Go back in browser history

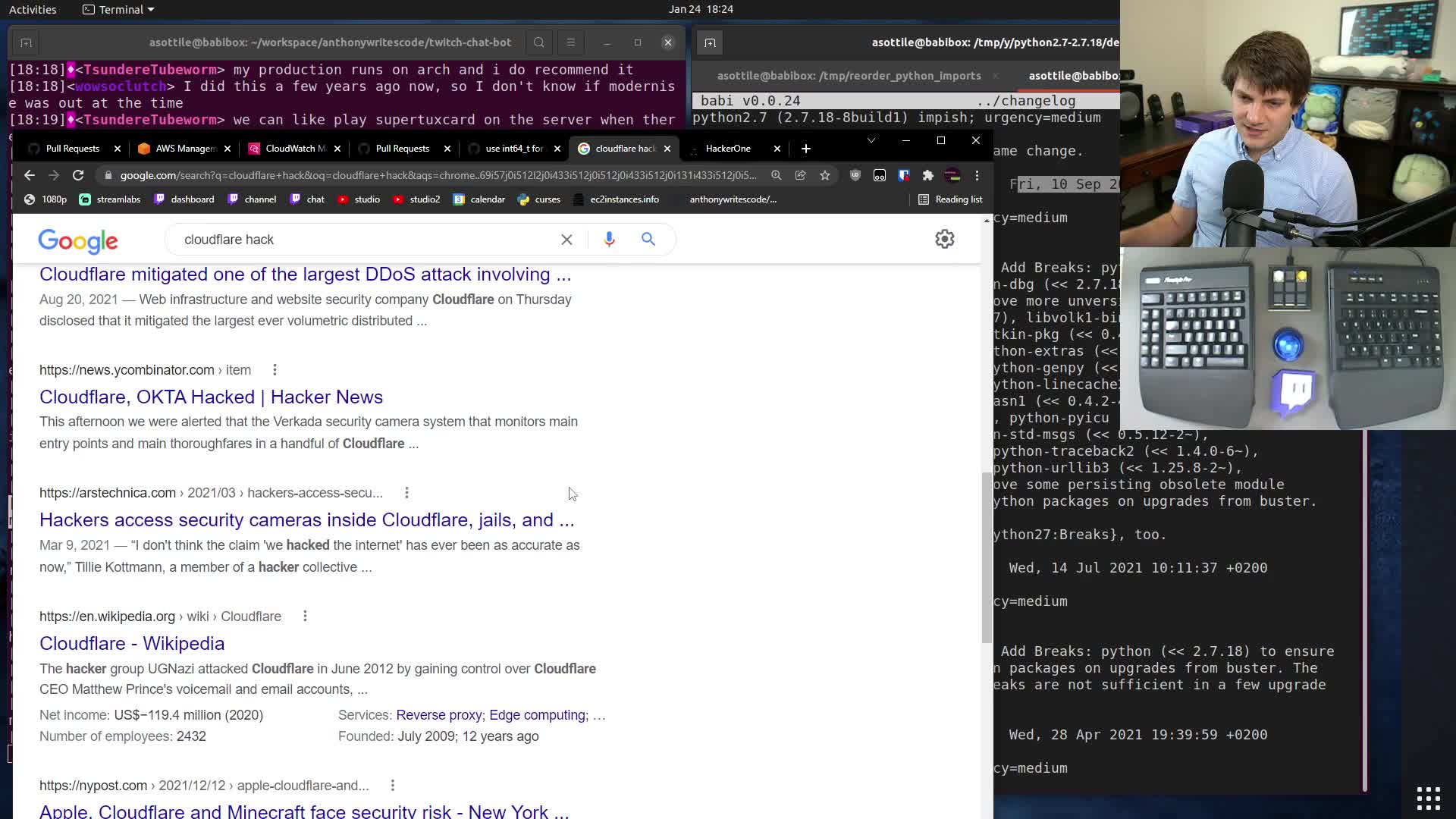coord(29,175)
